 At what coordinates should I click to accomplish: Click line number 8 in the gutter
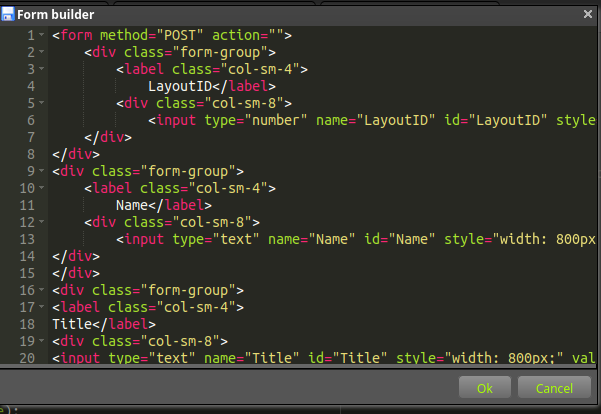pyautogui.click(x=31, y=154)
